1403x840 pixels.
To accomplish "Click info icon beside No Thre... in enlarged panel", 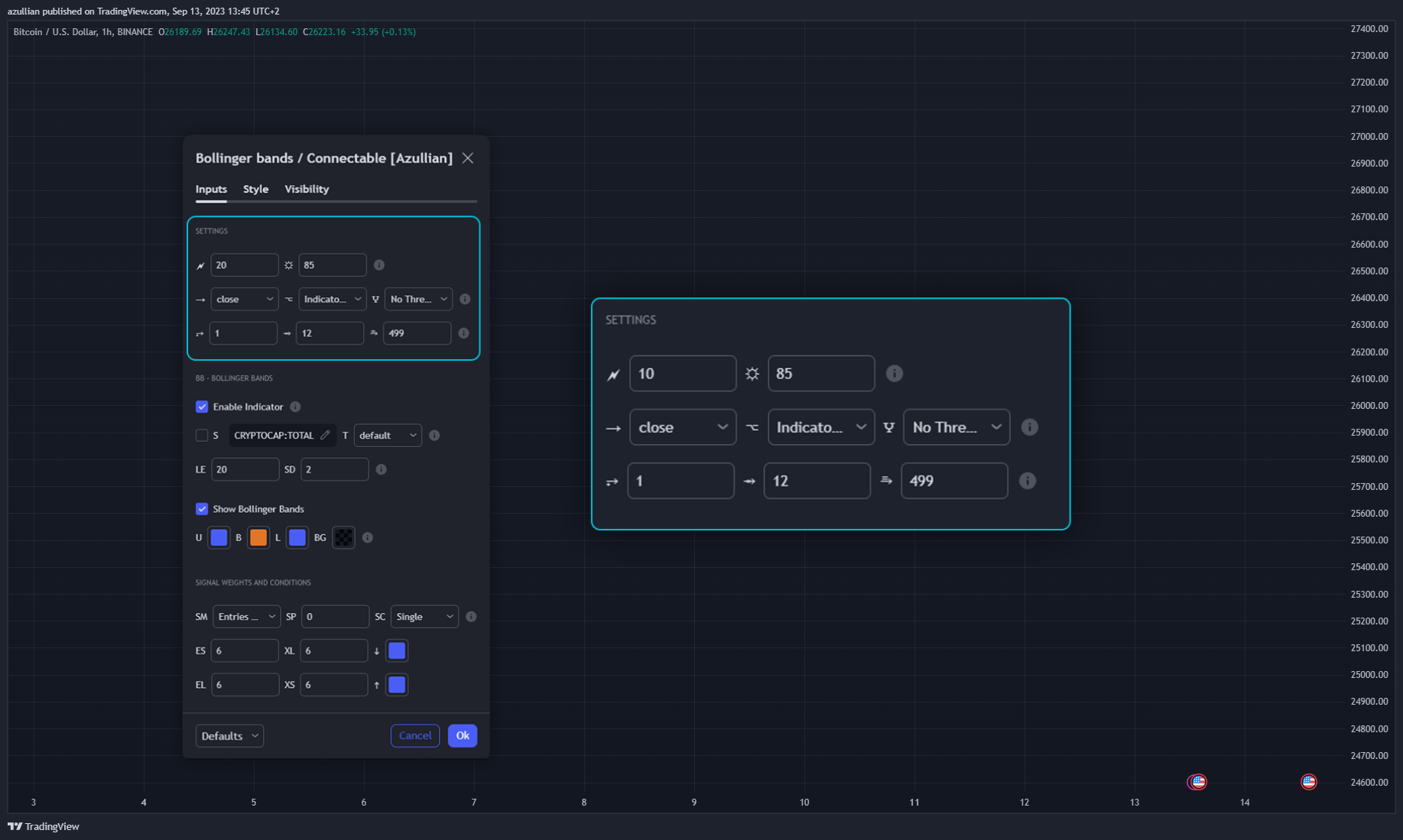I will pos(1030,426).
